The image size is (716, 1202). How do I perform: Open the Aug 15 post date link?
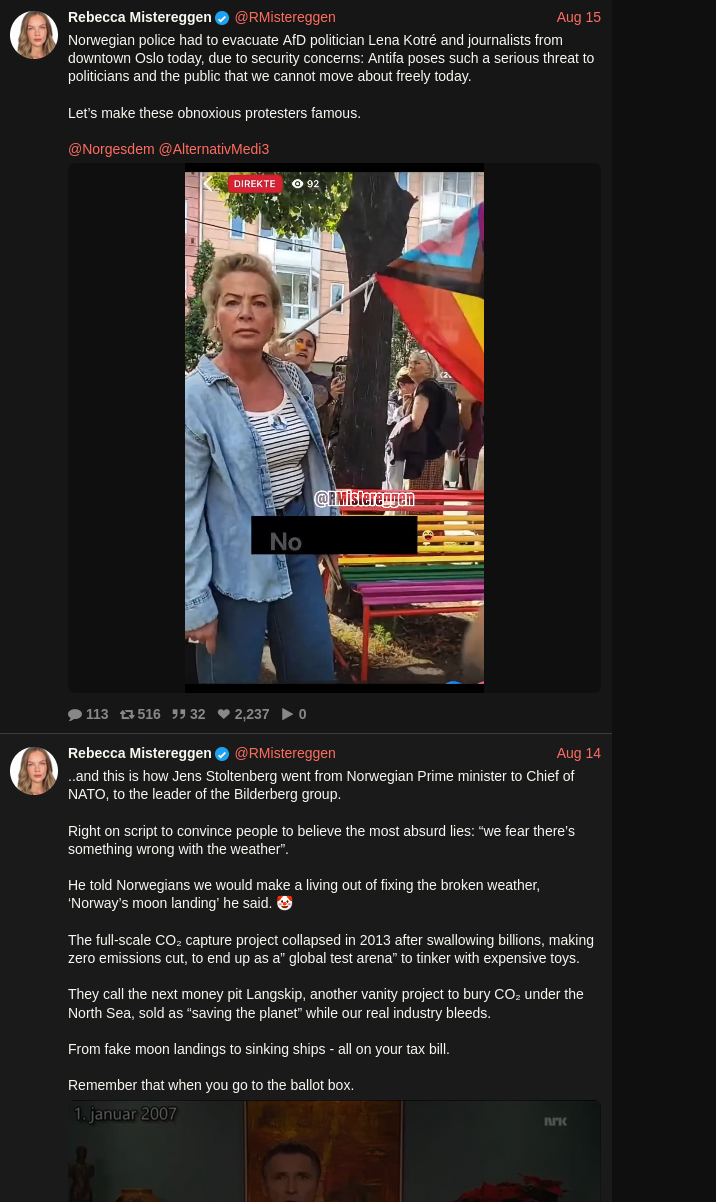pos(579,17)
